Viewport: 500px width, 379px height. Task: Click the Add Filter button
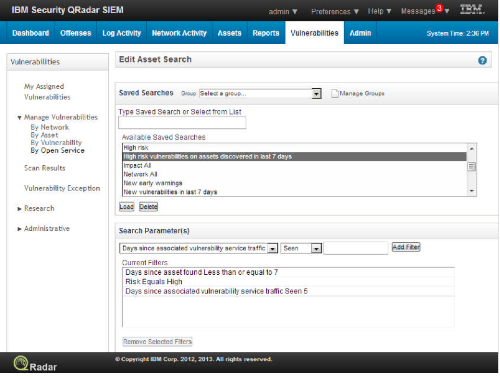pyautogui.click(x=406, y=247)
